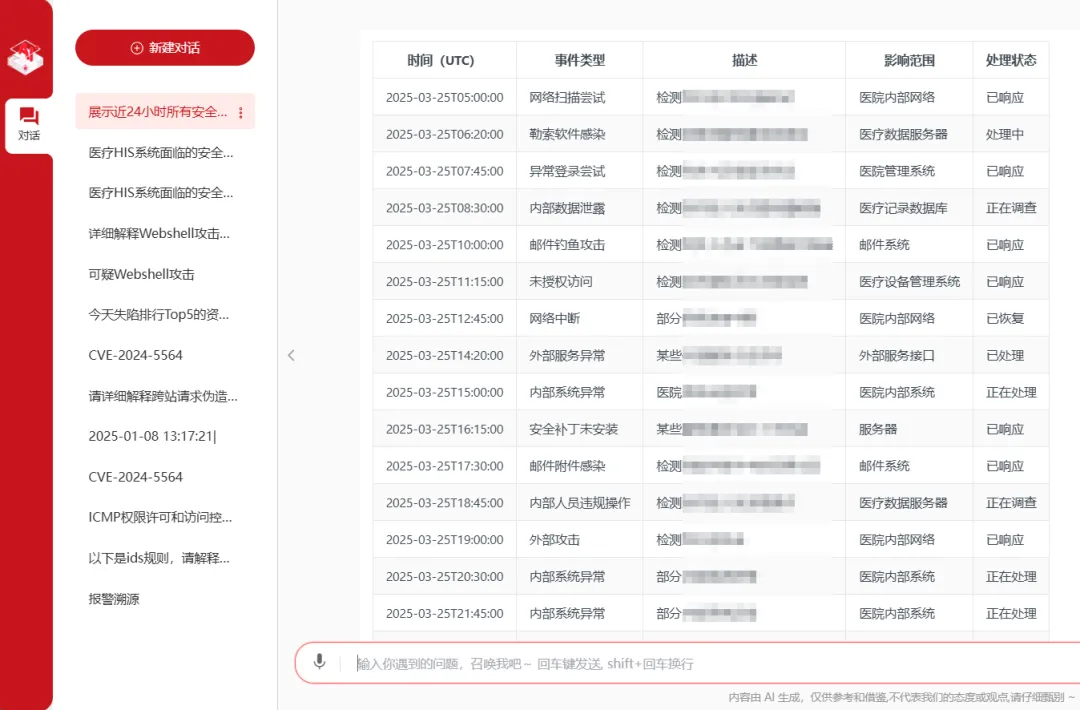Open the 可疑Webshell攻击 conversation

pyautogui.click(x=141, y=274)
